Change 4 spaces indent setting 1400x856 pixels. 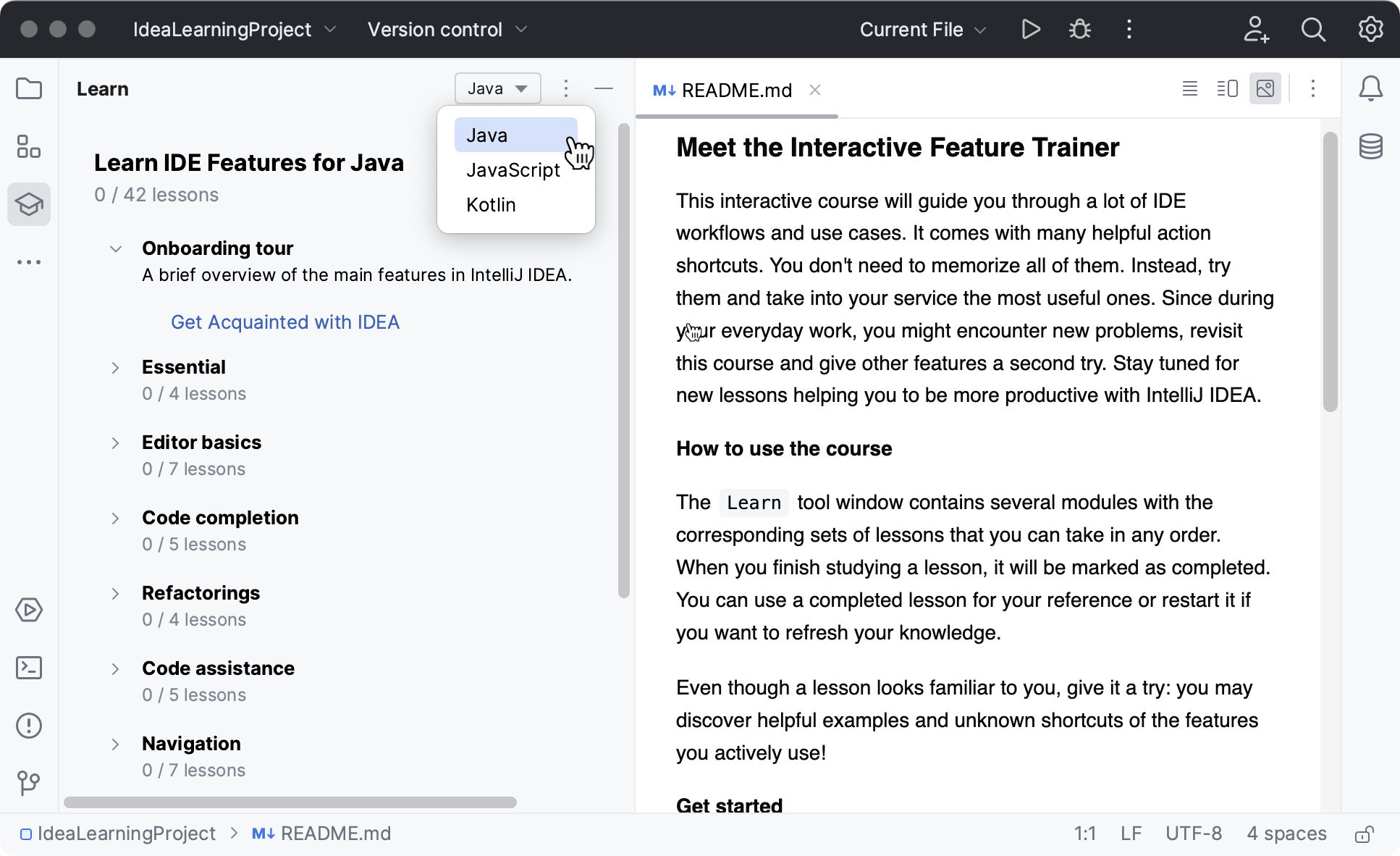point(1286,834)
